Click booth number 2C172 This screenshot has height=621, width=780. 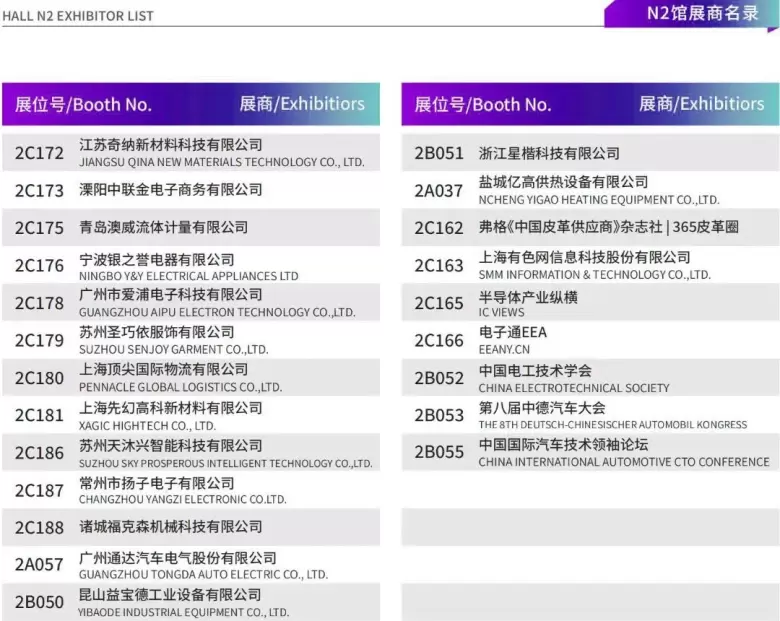point(39,153)
